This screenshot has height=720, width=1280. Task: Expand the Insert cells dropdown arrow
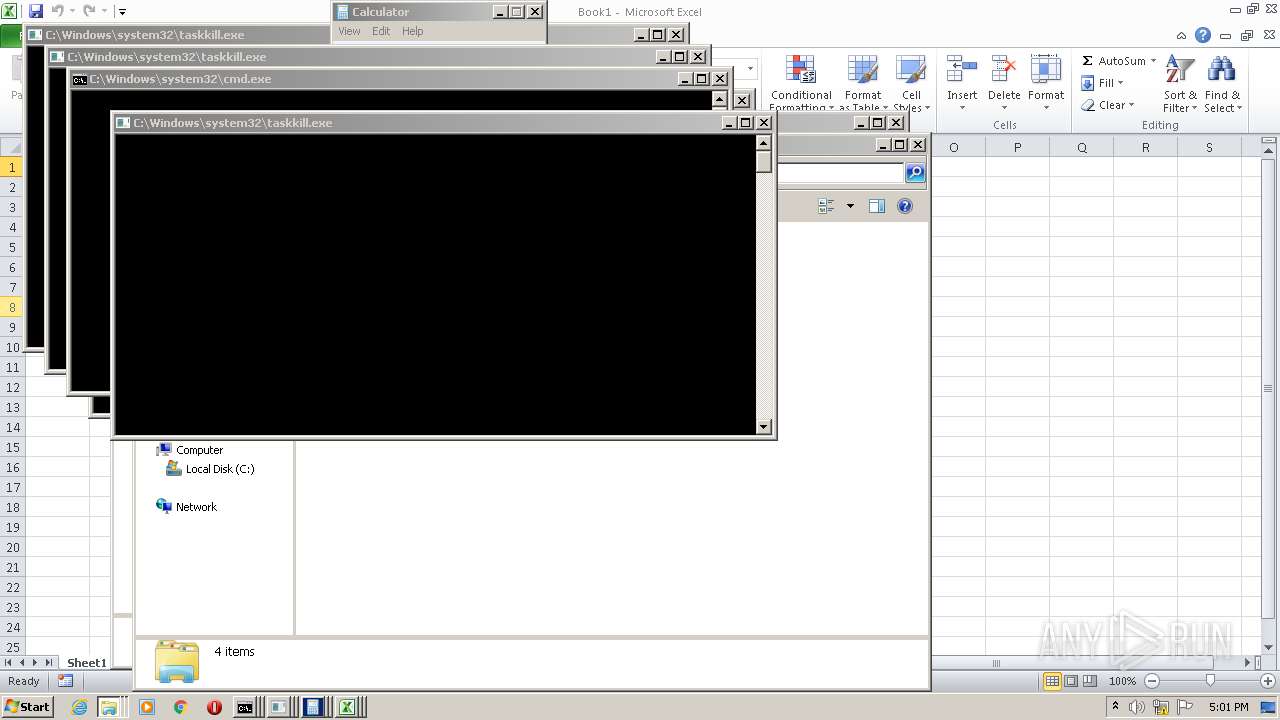point(962,108)
